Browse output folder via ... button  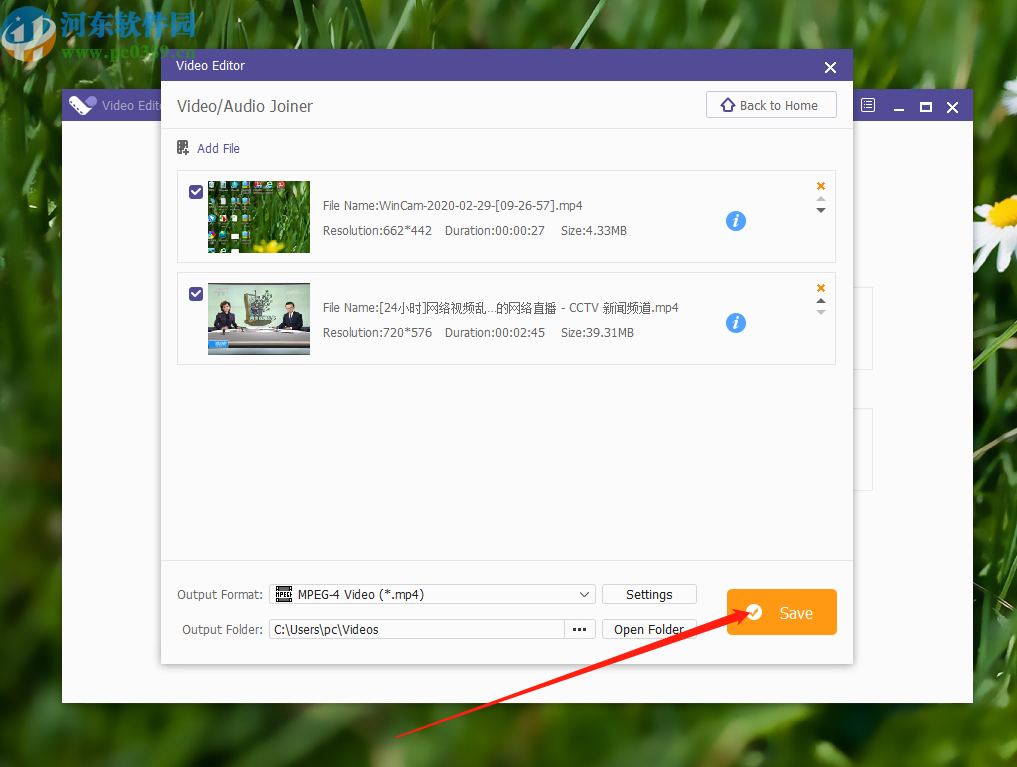tap(579, 629)
